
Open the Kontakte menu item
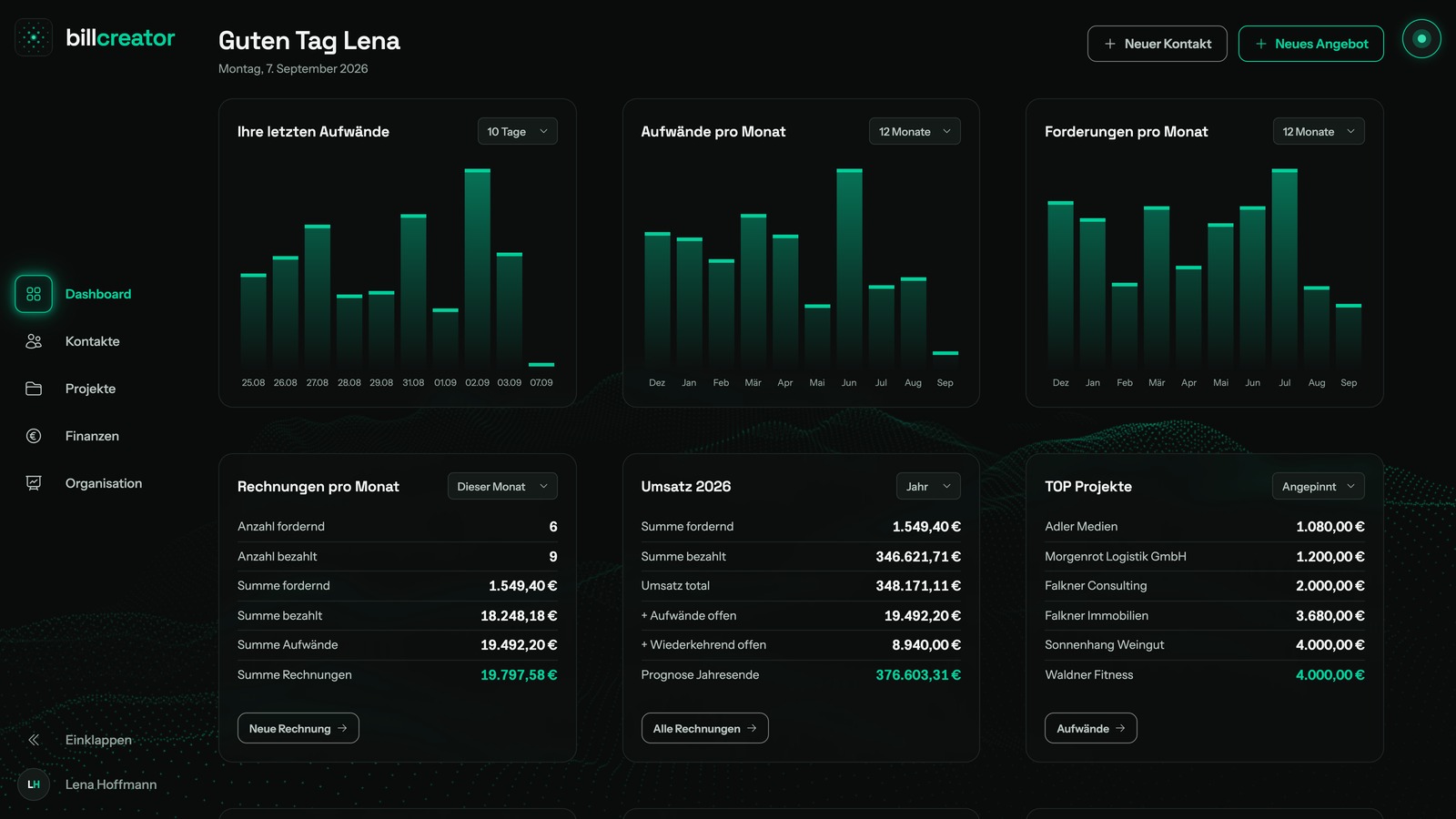click(93, 341)
